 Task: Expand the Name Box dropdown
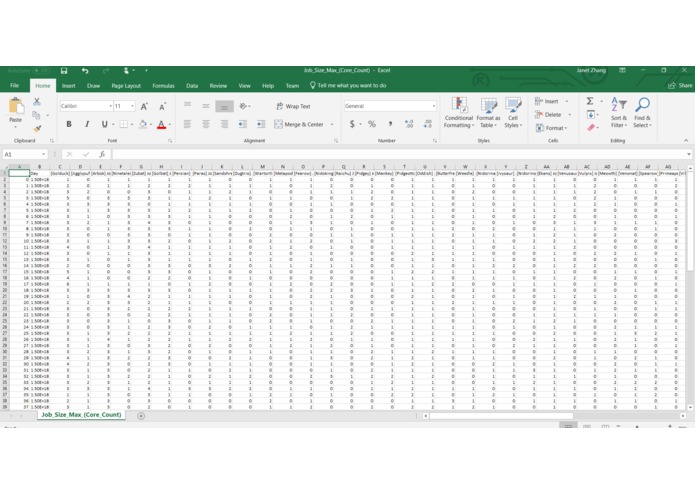(x=43, y=154)
